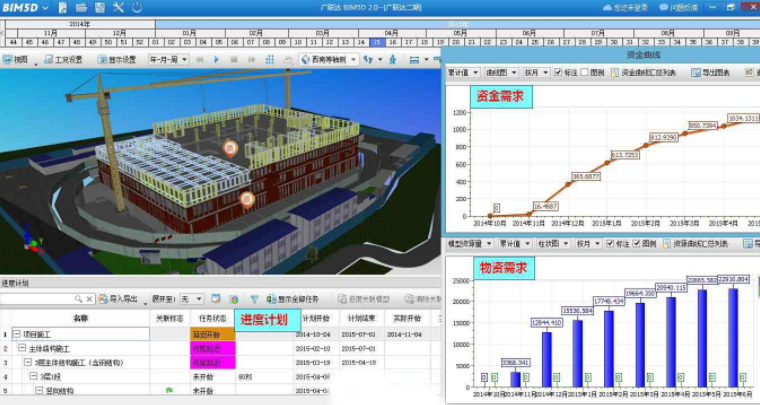Click the new project file icon

pos(63,8)
